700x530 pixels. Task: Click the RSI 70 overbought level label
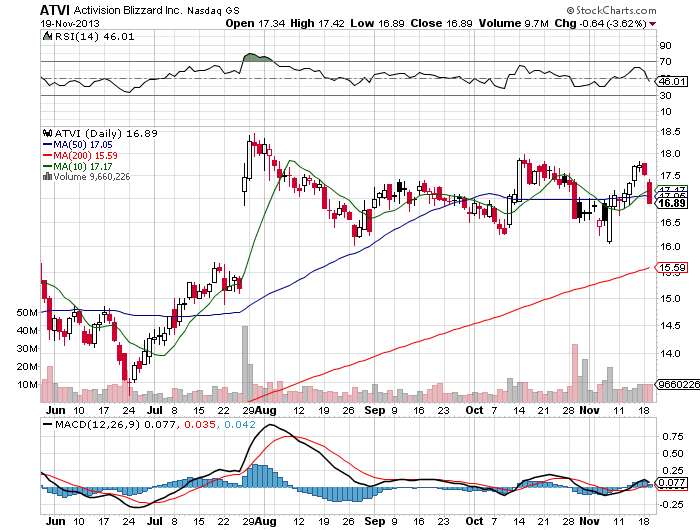pyautogui.click(x=666, y=62)
